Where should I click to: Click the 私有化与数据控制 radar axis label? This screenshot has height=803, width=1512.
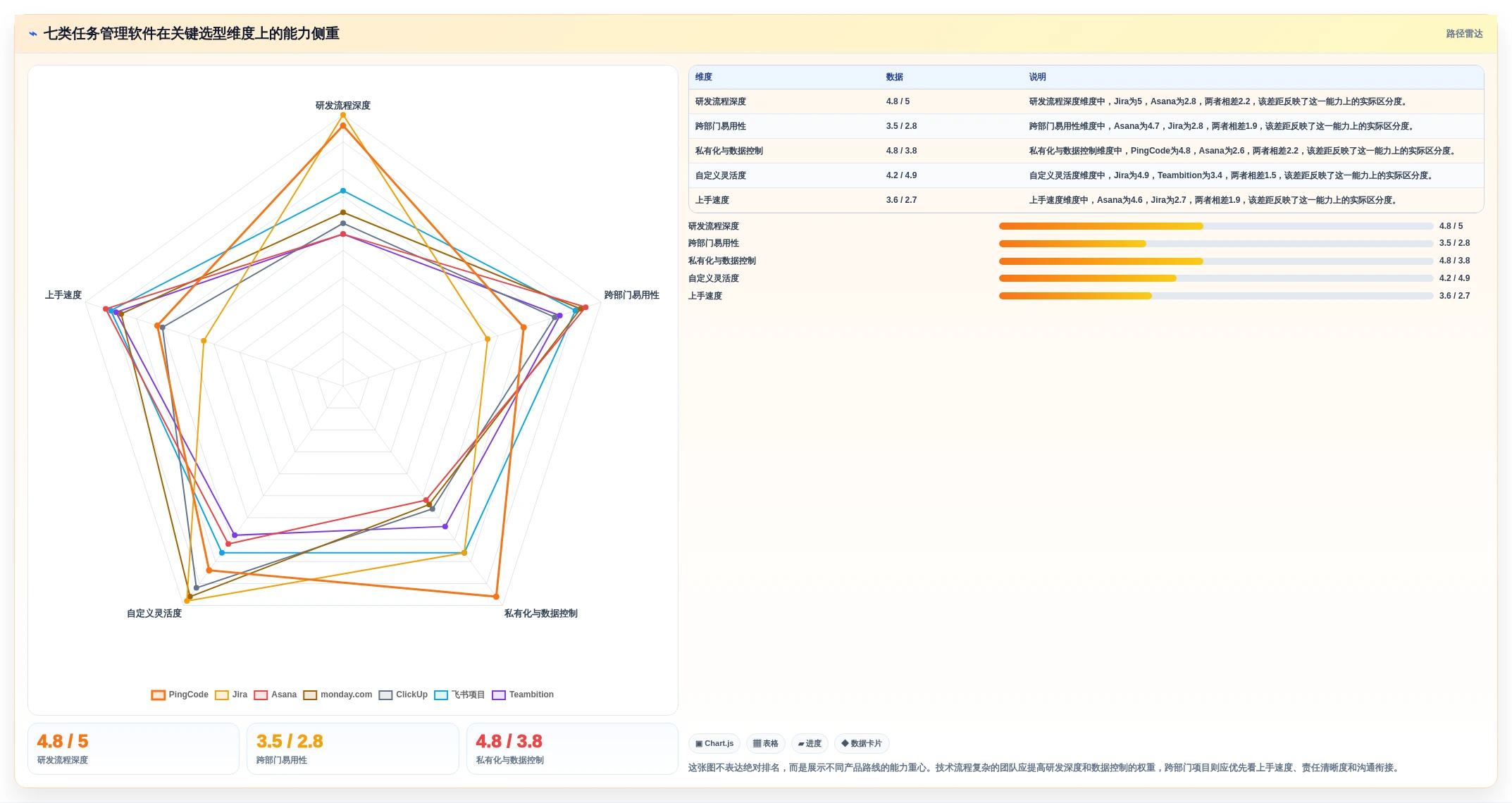(x=541, y=614)
